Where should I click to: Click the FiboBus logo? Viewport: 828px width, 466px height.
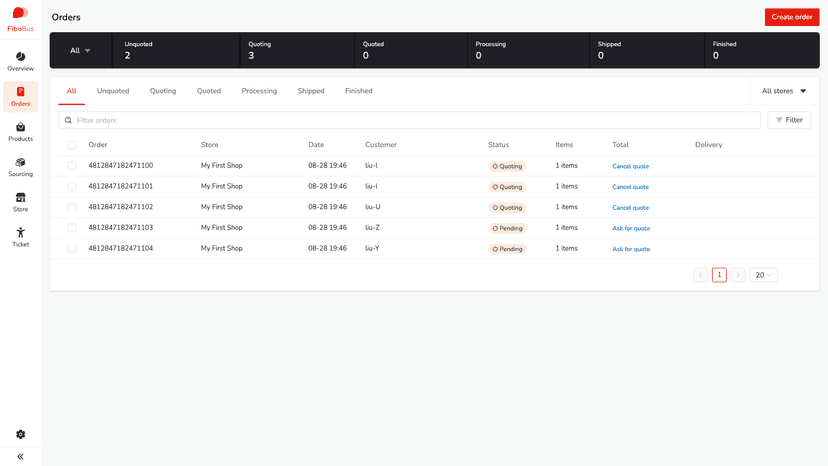pyautogui.click(x=21, y=20)
